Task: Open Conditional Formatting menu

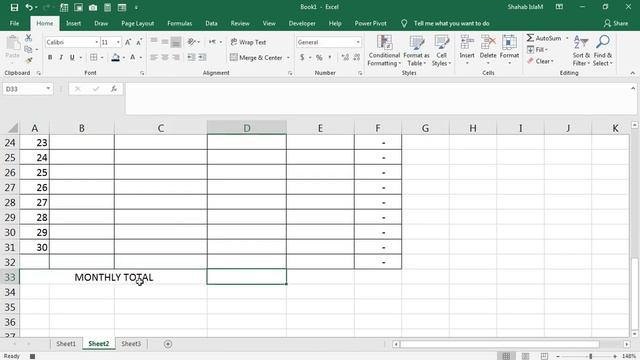Action: pyautogui.click(x=384, y=51)
